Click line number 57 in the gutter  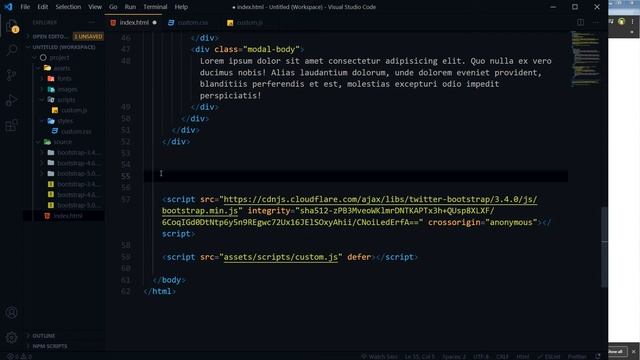[126, 199]
